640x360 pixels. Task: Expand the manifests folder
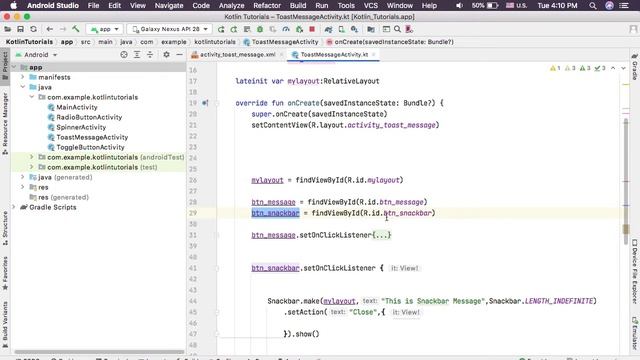tap(23, 77)
